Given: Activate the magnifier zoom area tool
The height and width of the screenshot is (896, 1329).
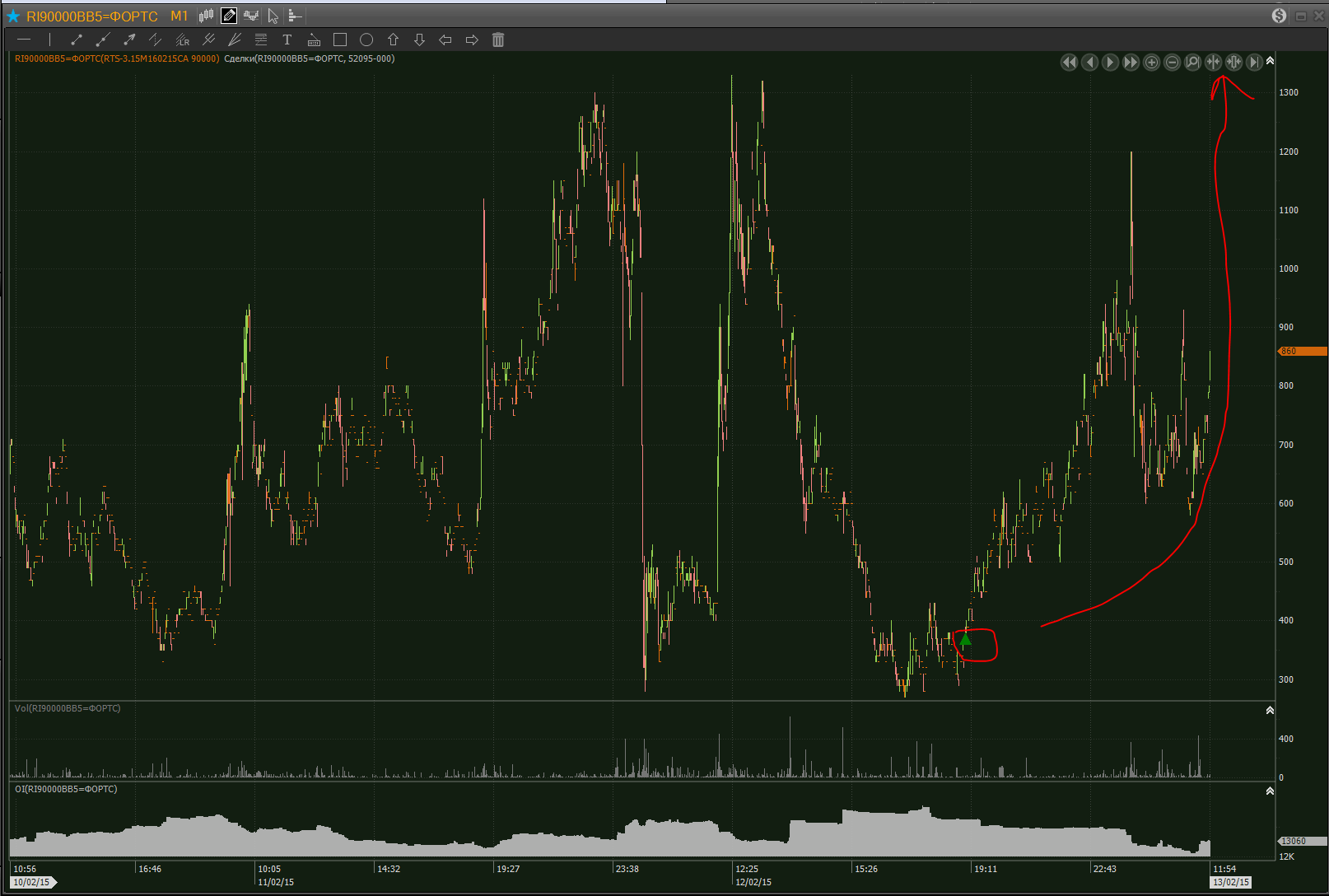Looking at the screenshot, I should click(x=1192, y=63).
